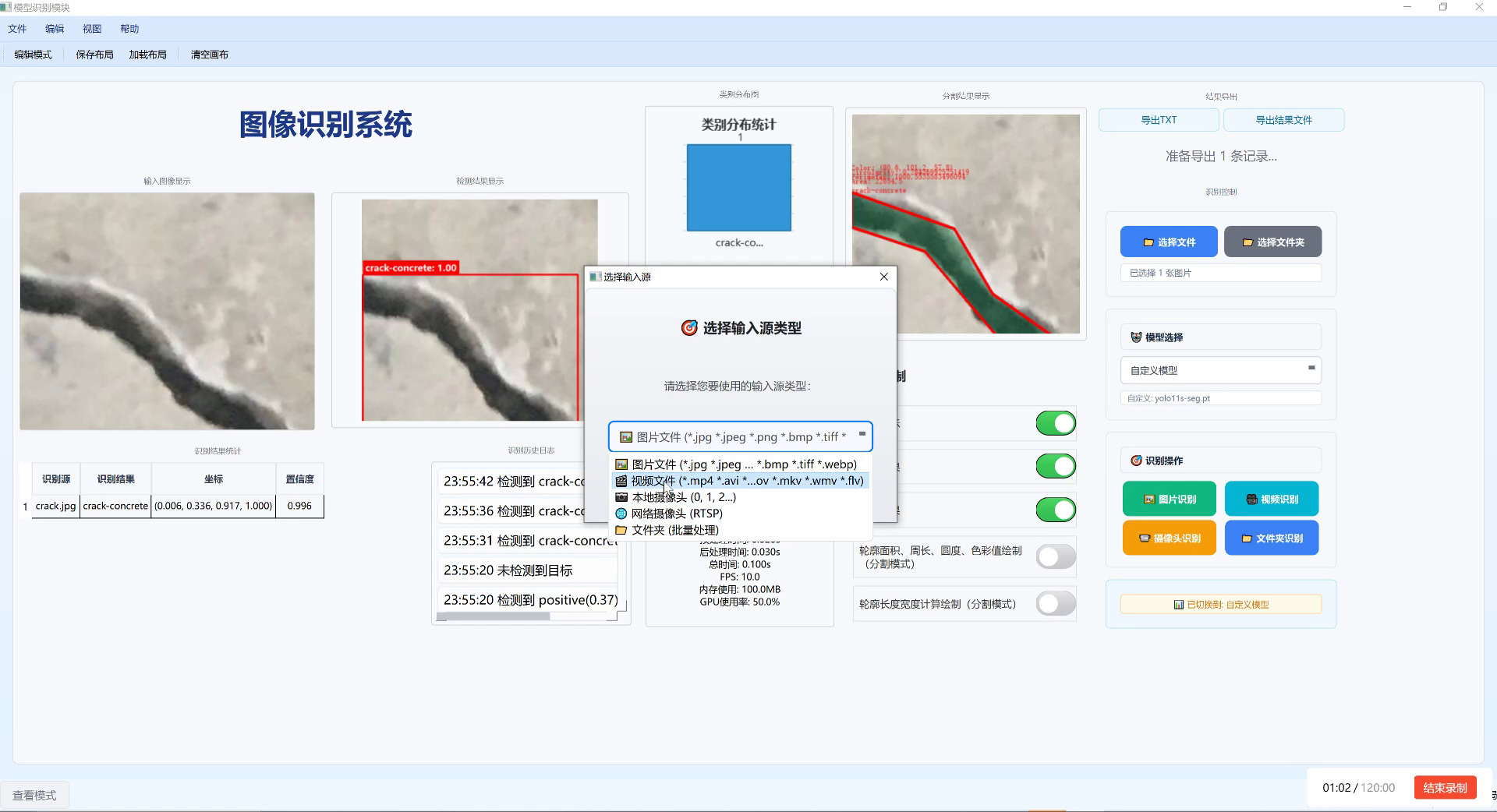Select 图片文件 option in dropdown list
Image resolution: width=1497 pixels, height=812 pixels.
pyautogui.click(x=740, y=464)
